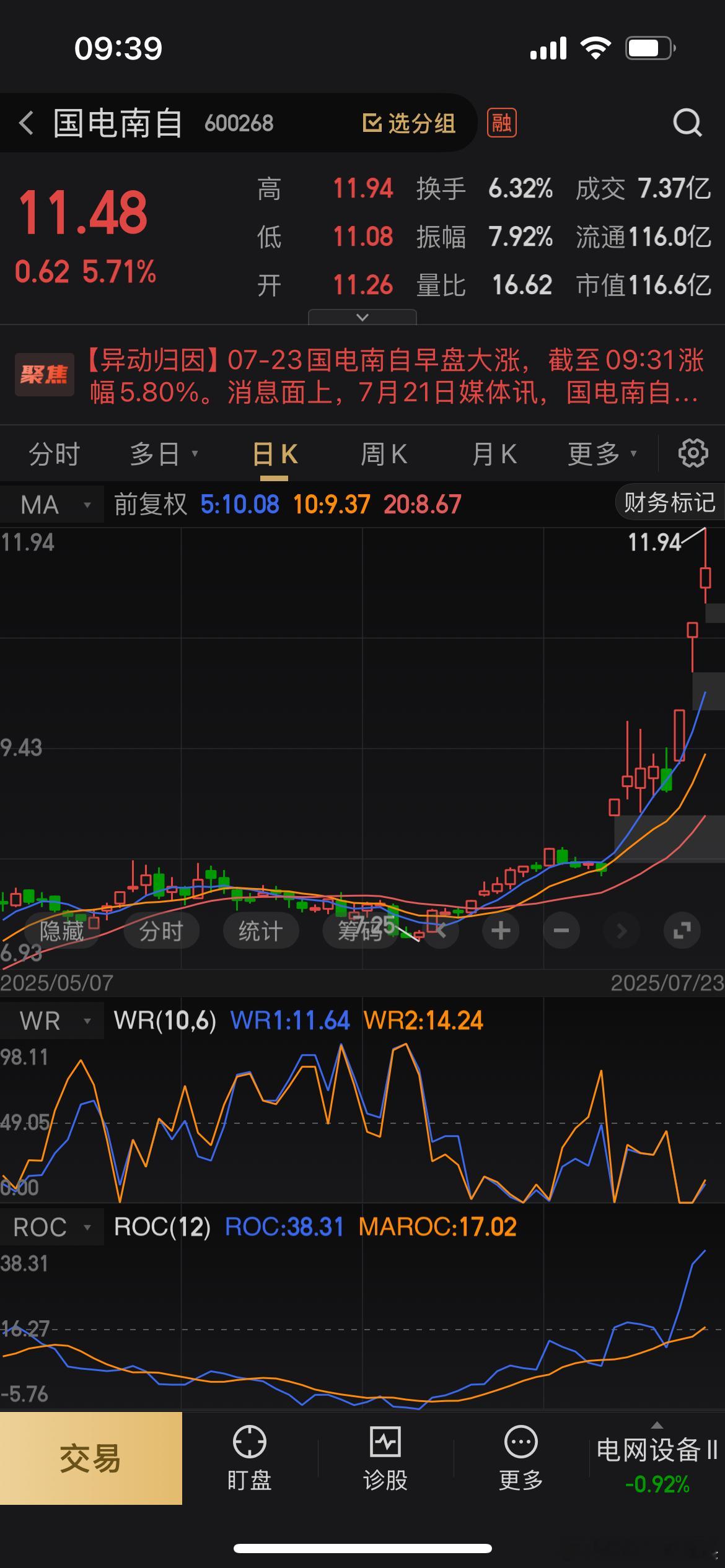Change 前复权 adjustment mode
The width and height of the screenshot is (725, 1568).
coord(151,504)
